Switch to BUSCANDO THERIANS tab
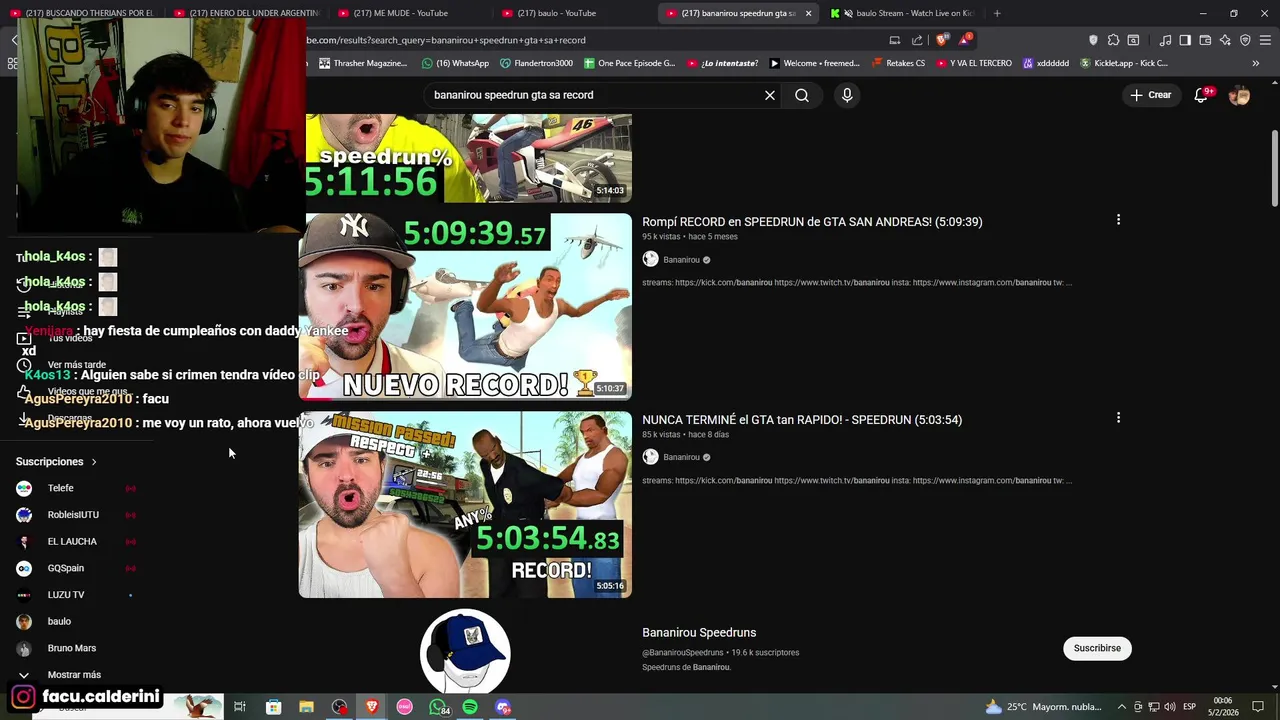Screen dimensions: 1280x720 82,13
